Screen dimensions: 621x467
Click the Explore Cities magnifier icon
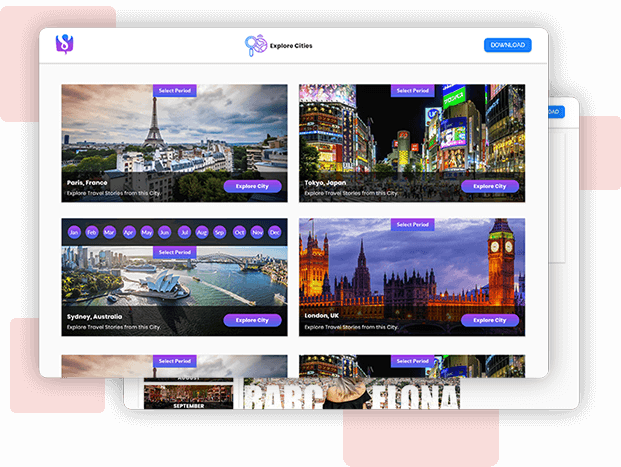coord(255,44)
